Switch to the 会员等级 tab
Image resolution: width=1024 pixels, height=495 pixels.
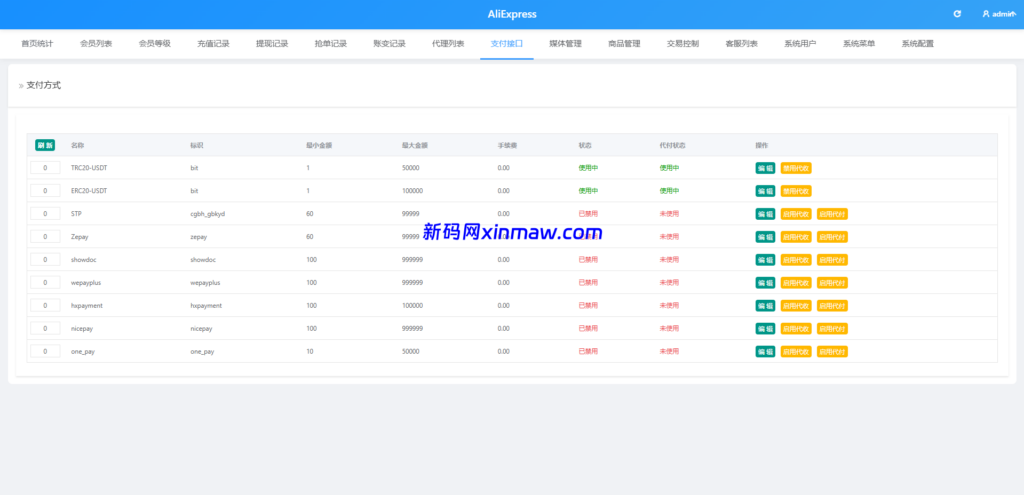point(155,44)
